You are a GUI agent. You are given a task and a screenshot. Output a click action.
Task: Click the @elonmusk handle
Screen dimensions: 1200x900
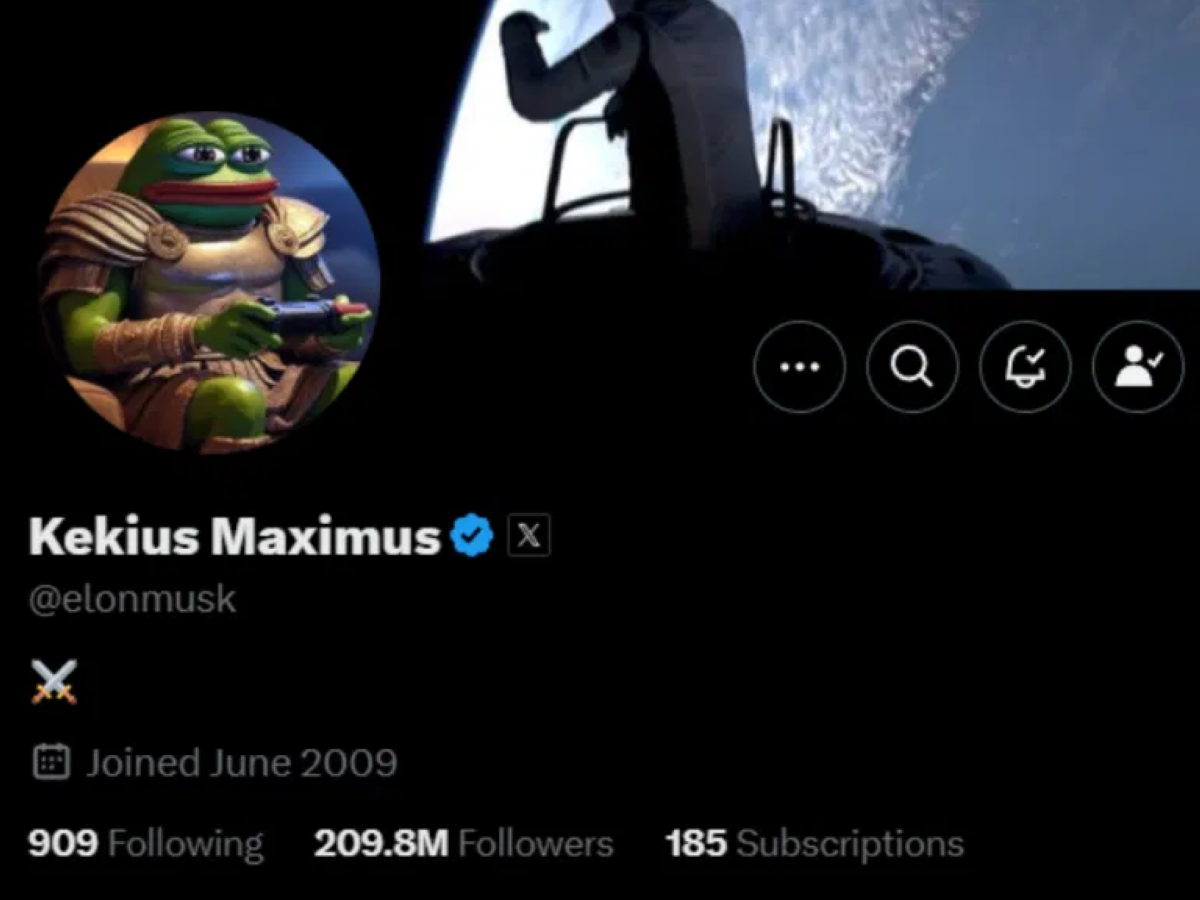click(132, 599)
